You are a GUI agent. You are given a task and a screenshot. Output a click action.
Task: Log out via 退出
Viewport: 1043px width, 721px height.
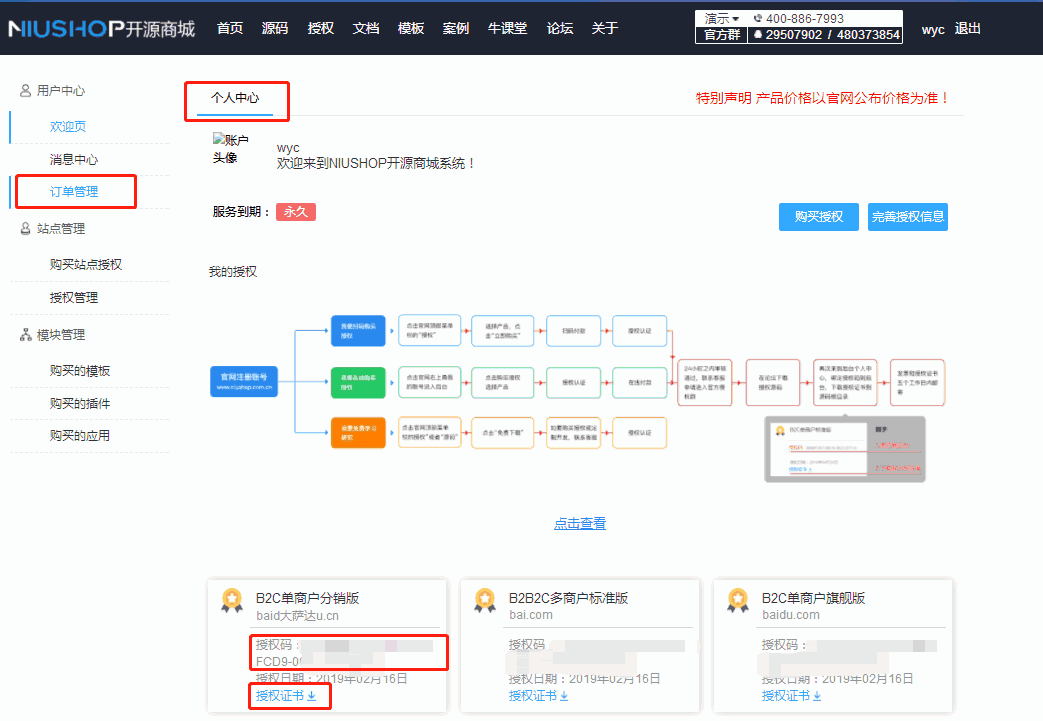click(967, 29)
